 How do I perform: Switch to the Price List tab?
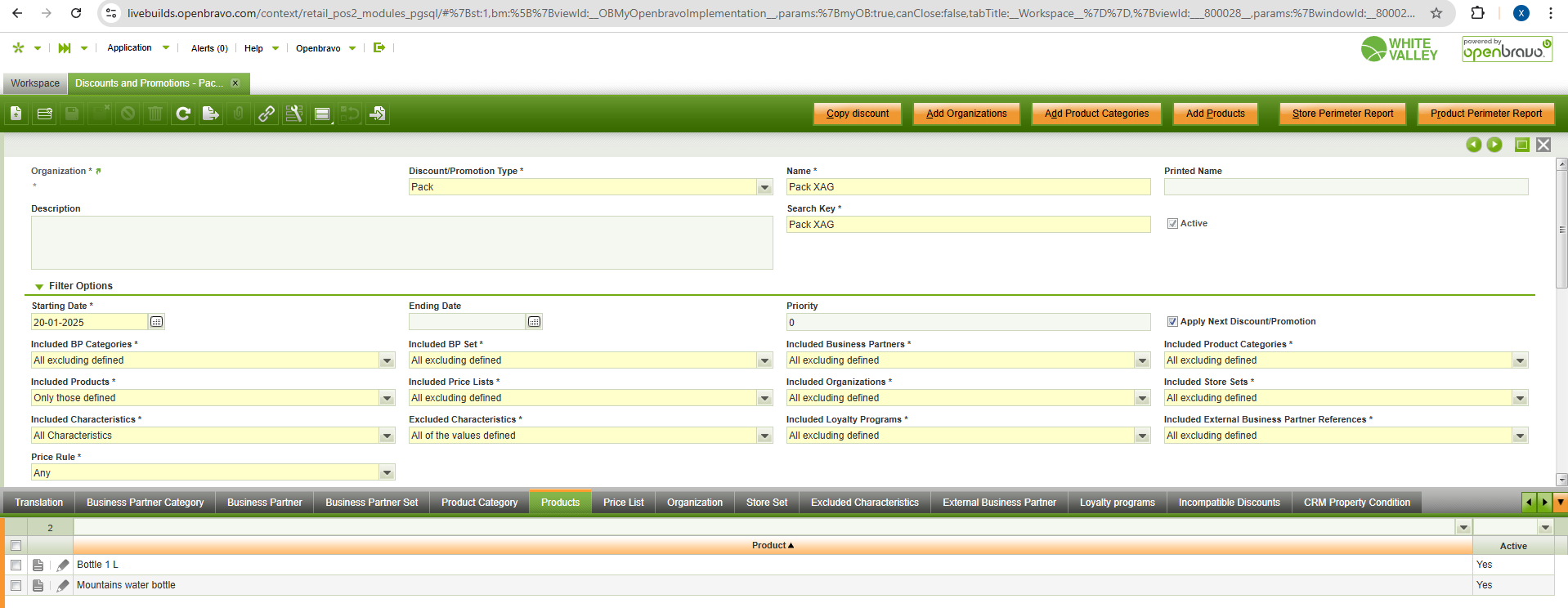(x=623, y=503)
